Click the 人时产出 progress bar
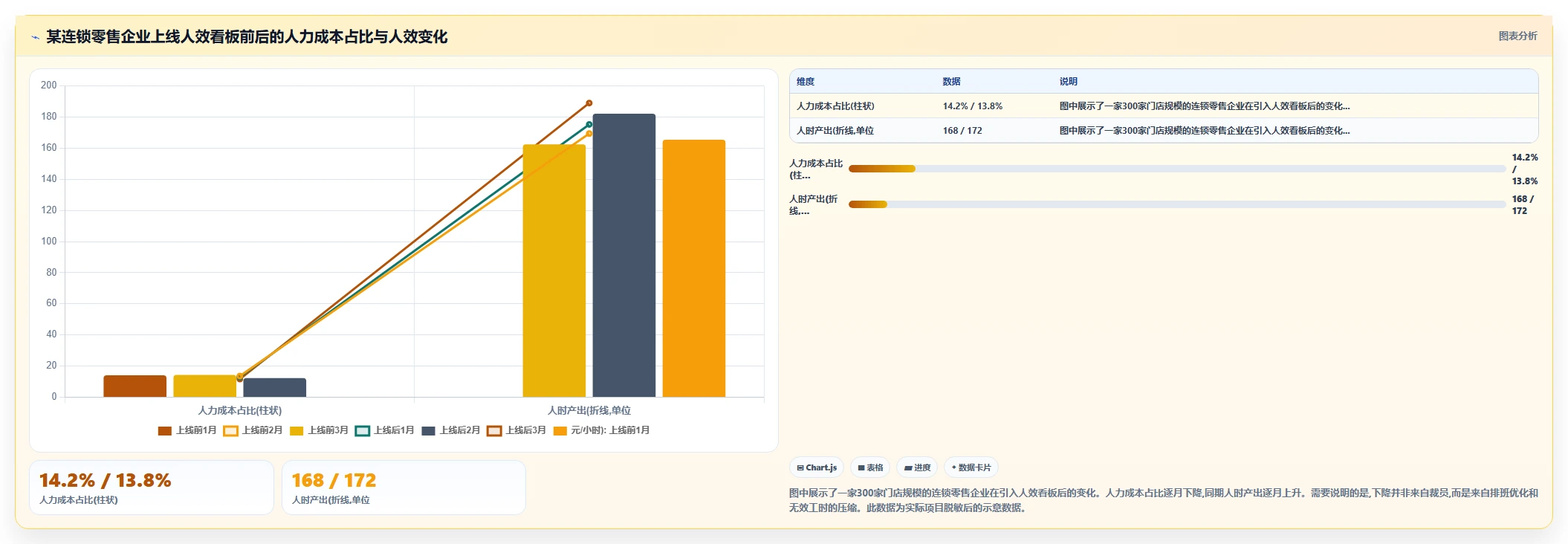Screen dimensions: 1568x544 point(1177,204)
